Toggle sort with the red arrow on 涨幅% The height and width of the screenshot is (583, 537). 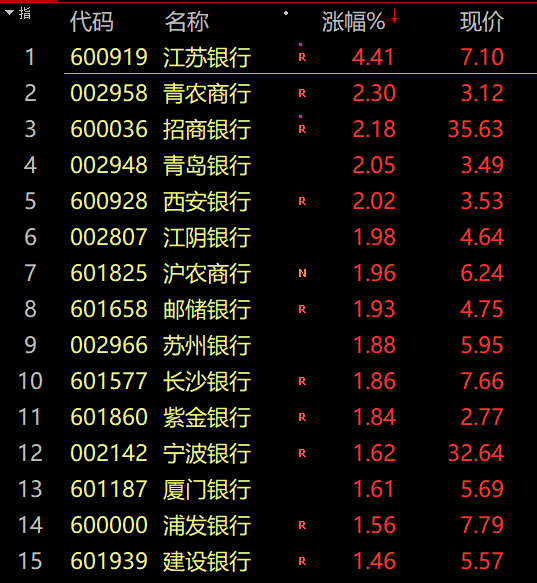pos(394,17)
